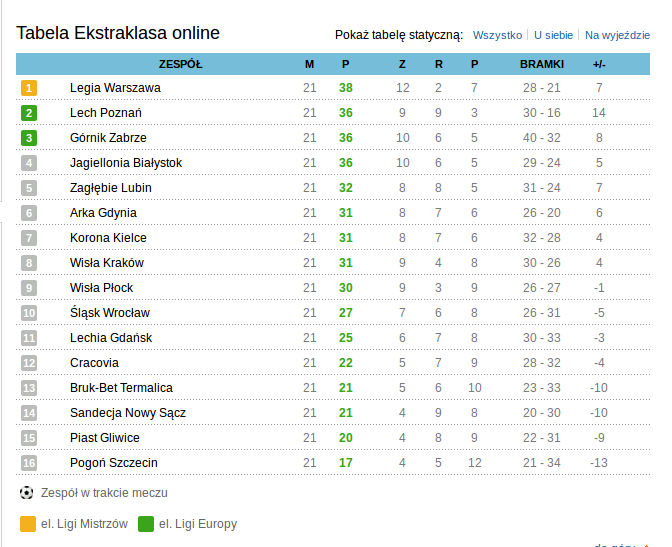Click the orange el. Ligi Mistrzów swatch
The width and height of the screenshot is (672, 547).
click(27, 523)
